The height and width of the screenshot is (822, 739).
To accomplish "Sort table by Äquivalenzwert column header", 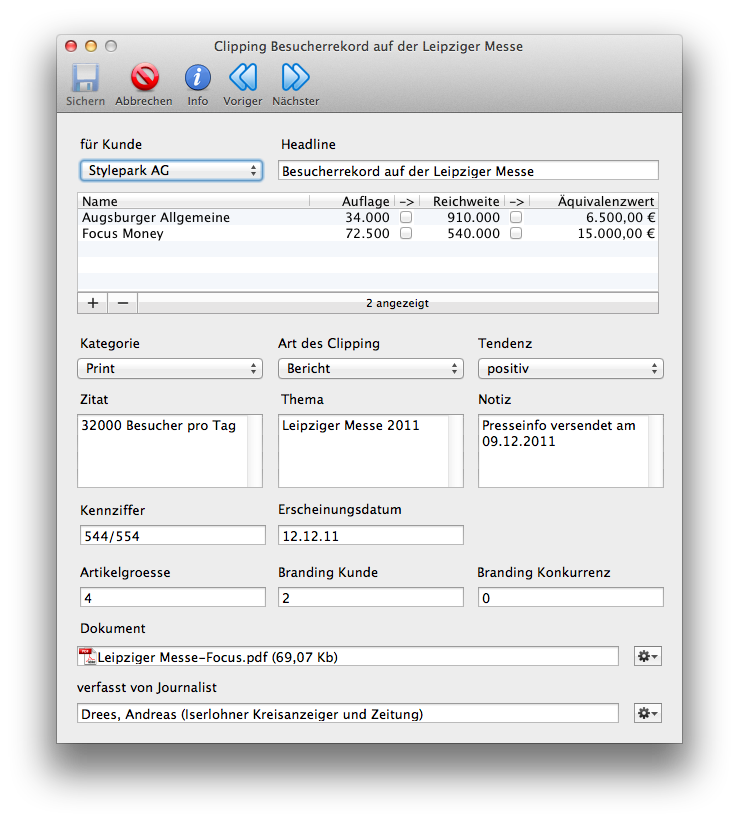I will 594,201.
